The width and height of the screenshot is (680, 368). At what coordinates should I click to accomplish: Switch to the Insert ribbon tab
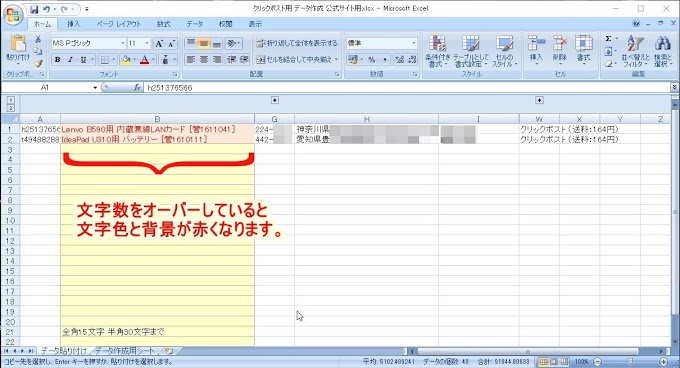pyautogui.click(x=73, y=24)
